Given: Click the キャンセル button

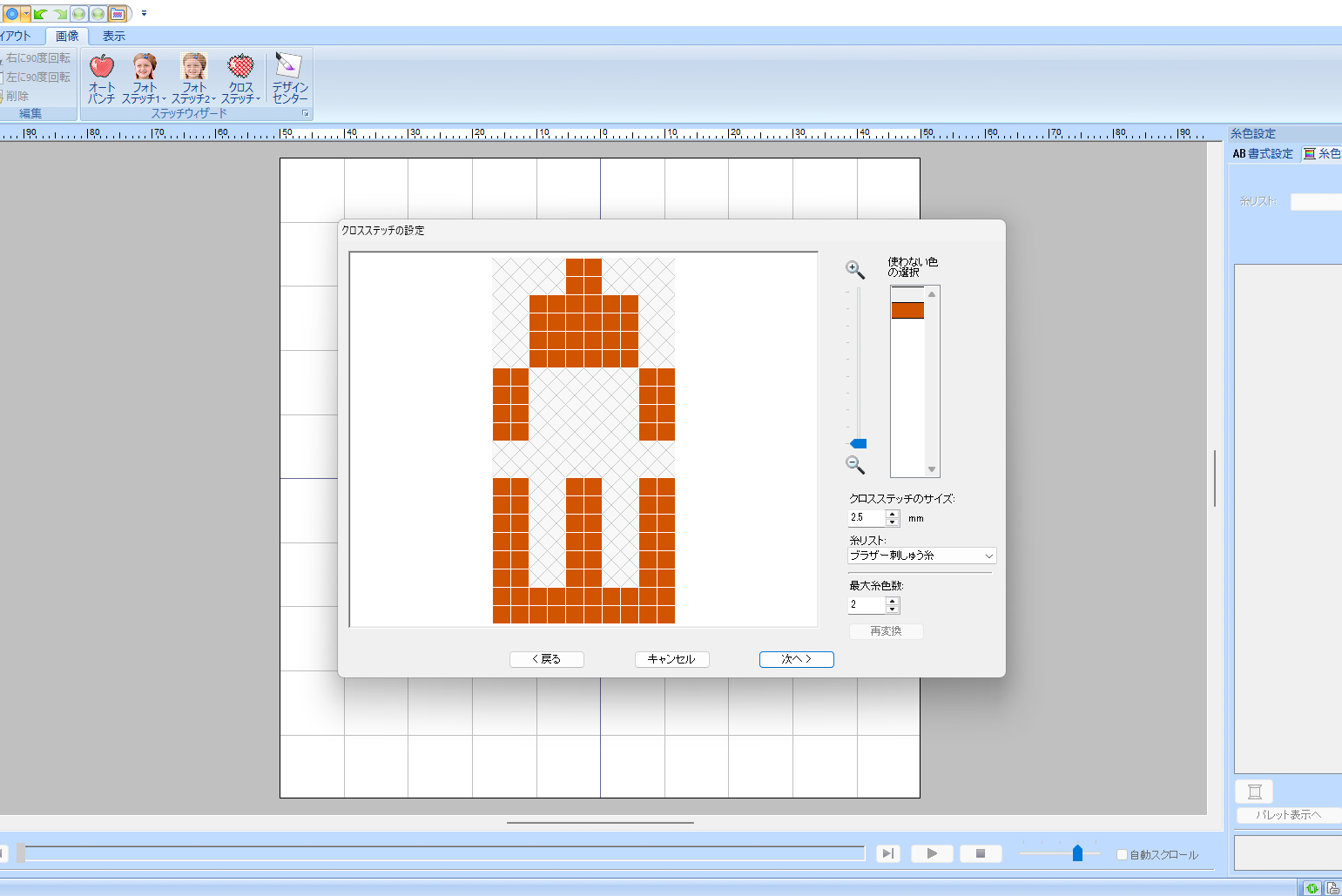Looking at the screenshot, I should 671,659.
